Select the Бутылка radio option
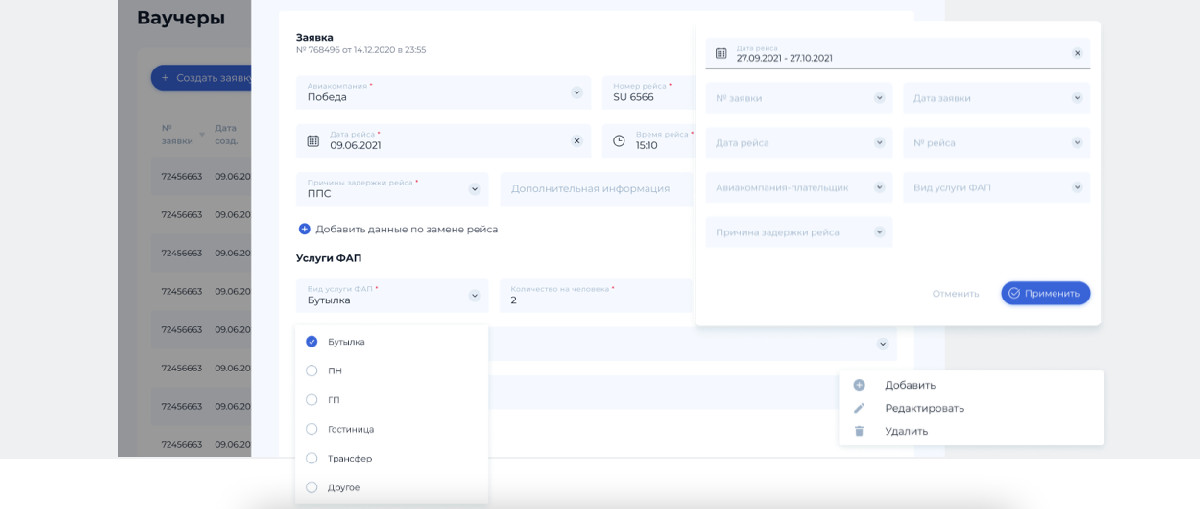This screenshot has width=1200, height=509. coord(312,342)
